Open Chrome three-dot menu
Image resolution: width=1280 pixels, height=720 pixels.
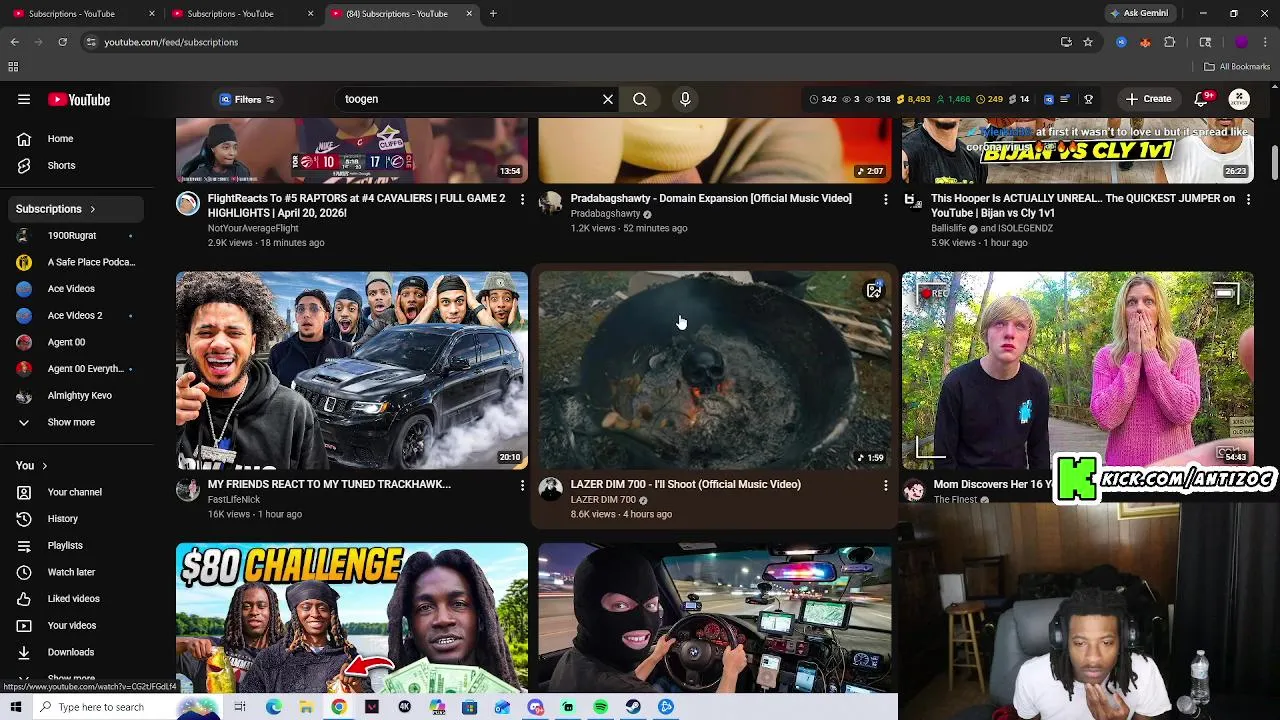(x=1265, y=42)
